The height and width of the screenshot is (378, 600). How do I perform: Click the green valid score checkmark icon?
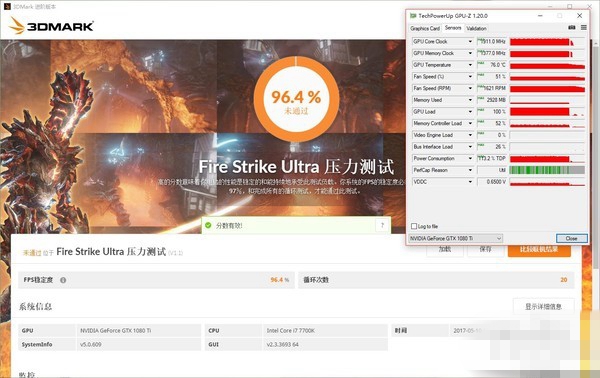pyautogui.click(x=208, y=225)
